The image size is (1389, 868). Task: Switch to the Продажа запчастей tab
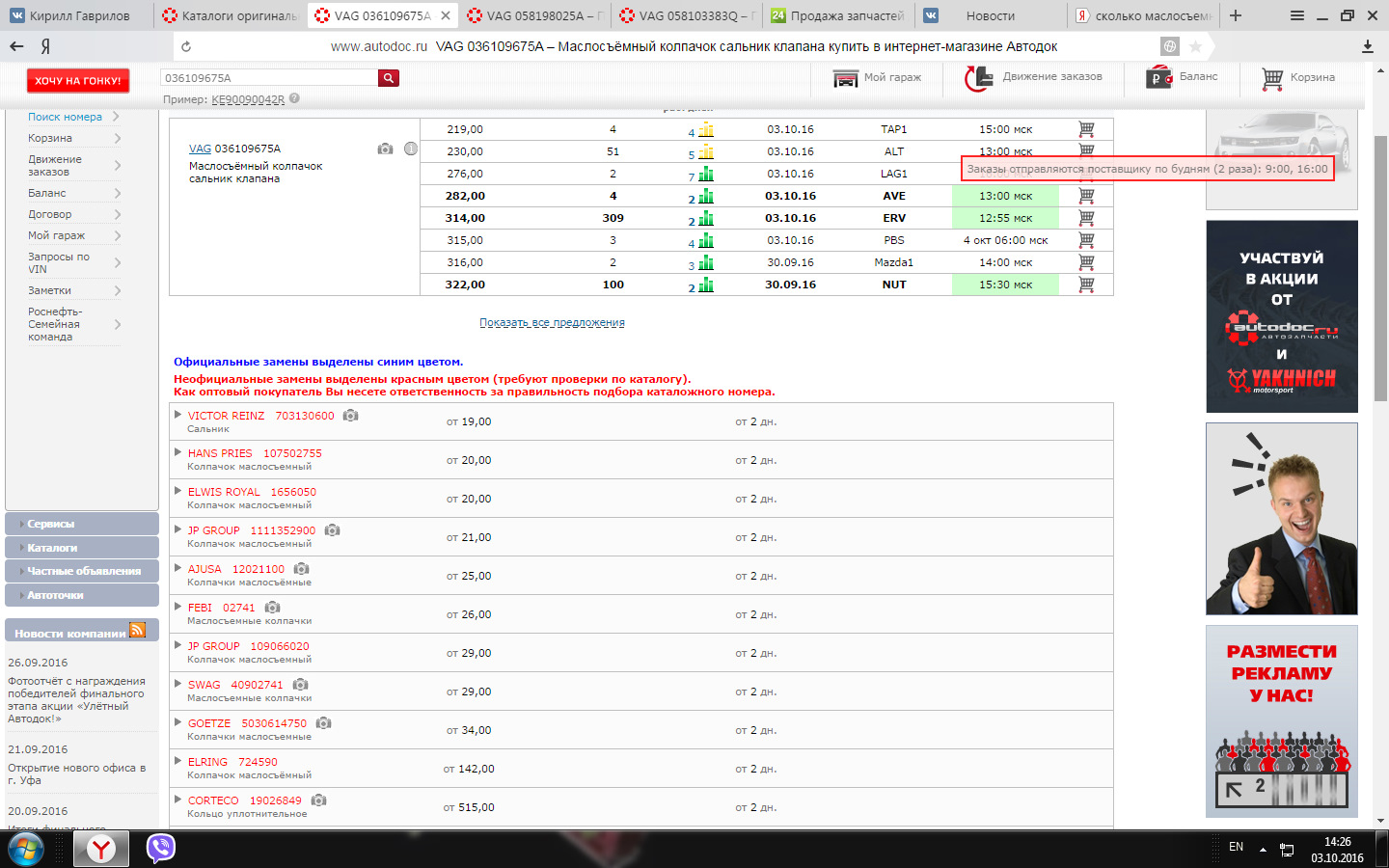point(839,15)
